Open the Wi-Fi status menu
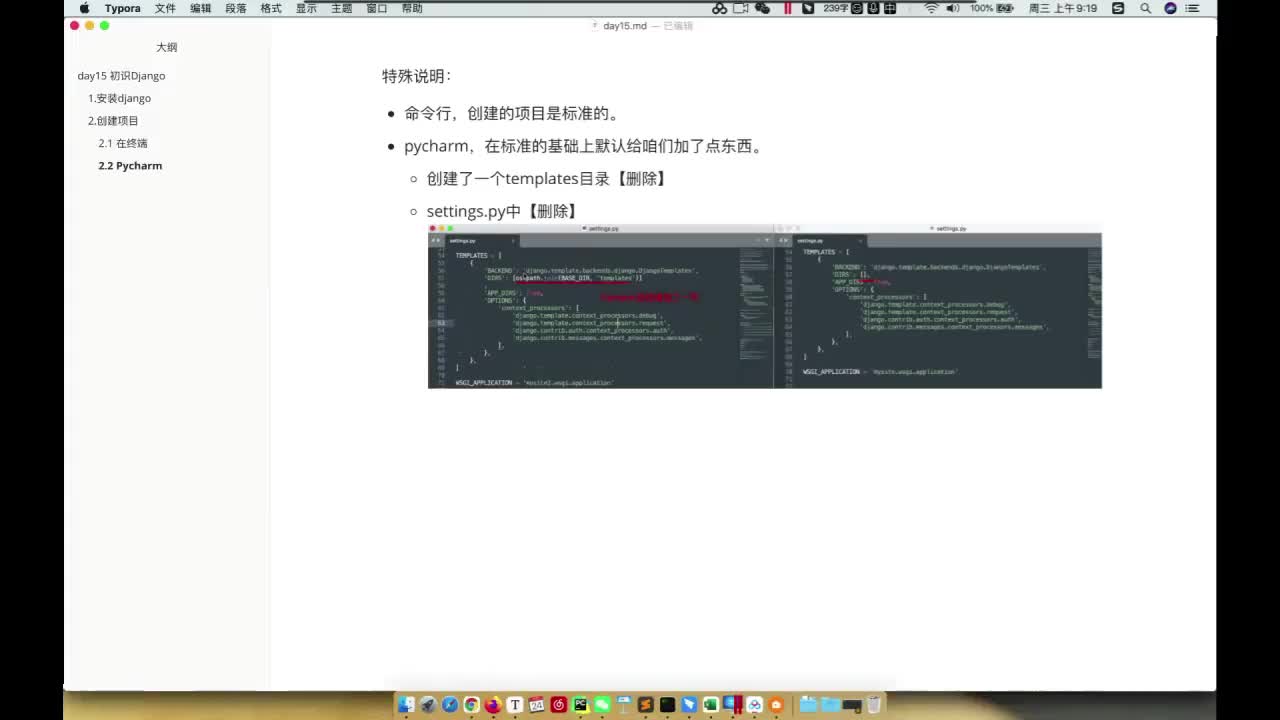 pos(931,8)
